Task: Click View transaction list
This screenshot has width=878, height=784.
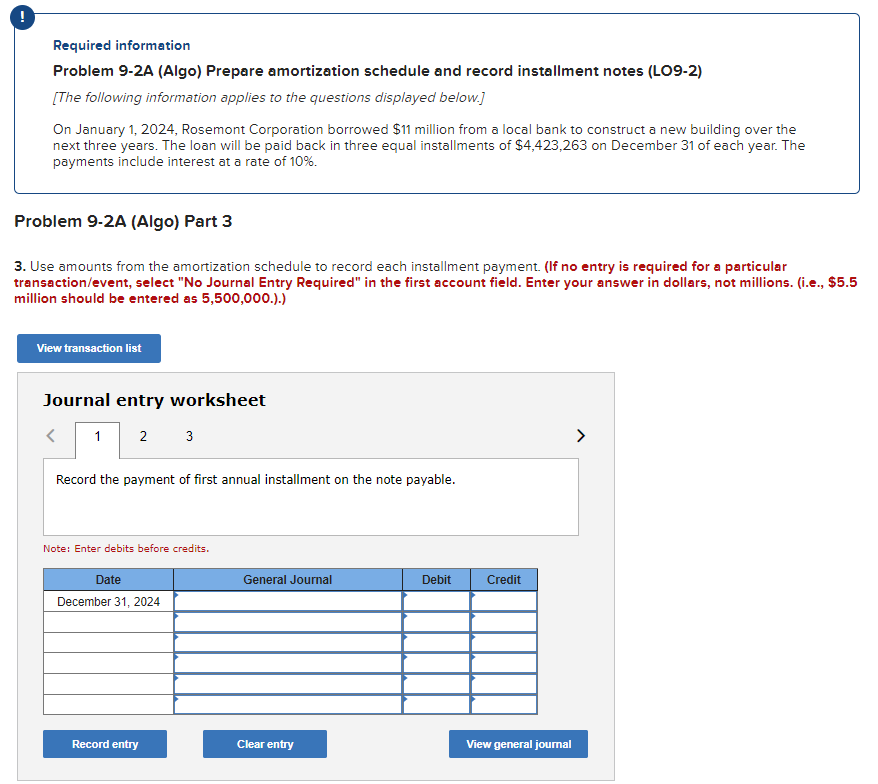Action: (88, 348)
